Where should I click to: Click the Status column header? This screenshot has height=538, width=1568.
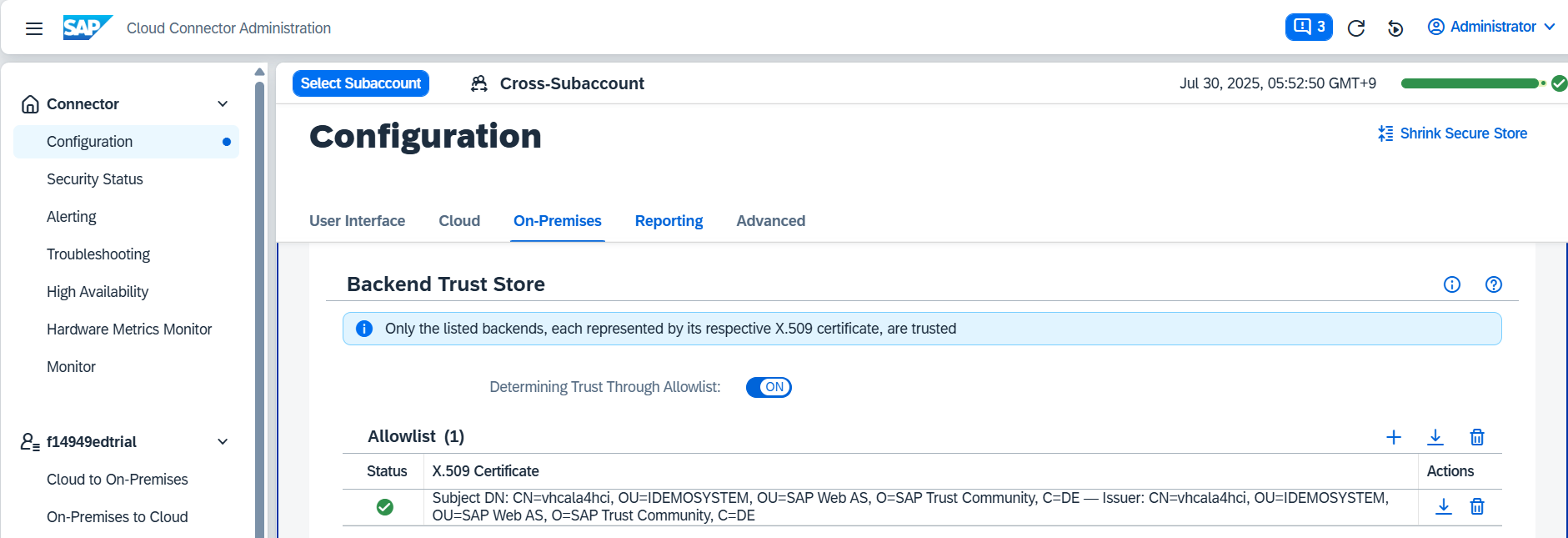[387, 471]
